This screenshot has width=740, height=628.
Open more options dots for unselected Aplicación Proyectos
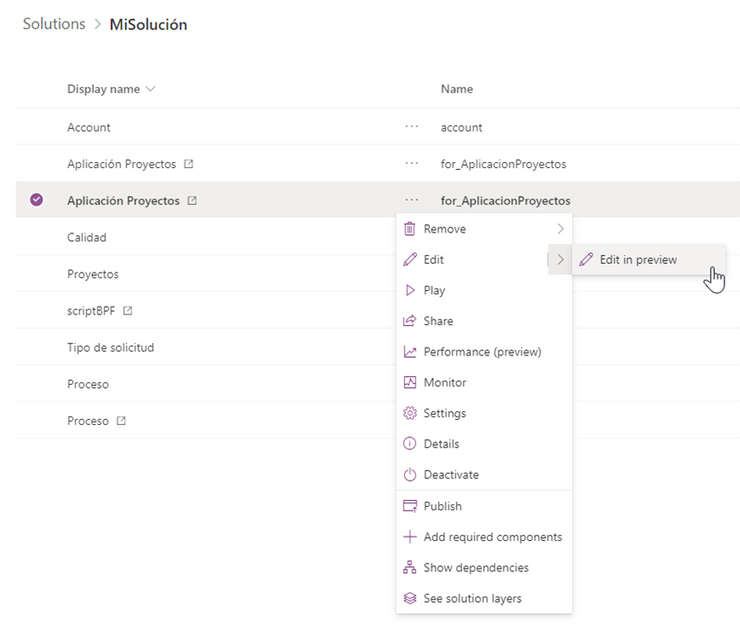tap(412, 163)
